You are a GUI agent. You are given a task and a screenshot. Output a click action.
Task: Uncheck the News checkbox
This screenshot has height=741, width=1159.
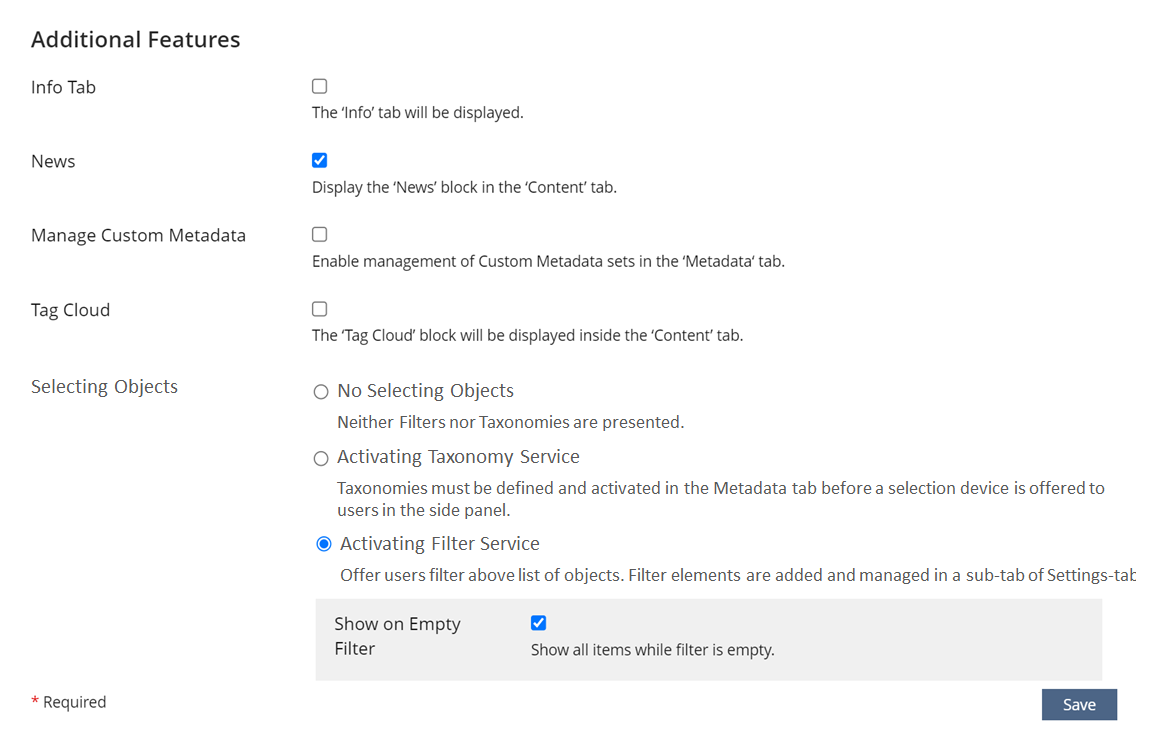[x=320, y=161]
